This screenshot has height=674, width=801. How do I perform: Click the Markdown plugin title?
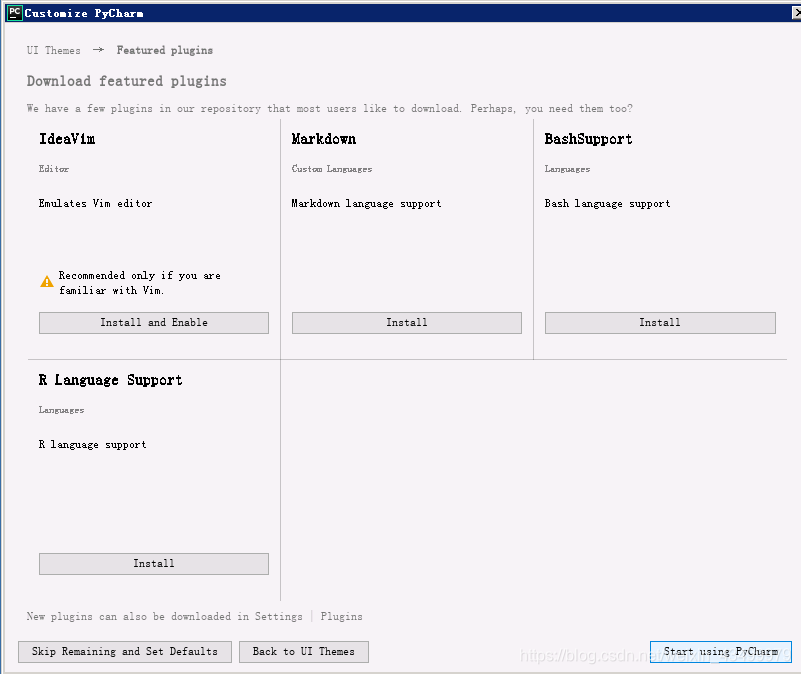(x=323, y=139)
